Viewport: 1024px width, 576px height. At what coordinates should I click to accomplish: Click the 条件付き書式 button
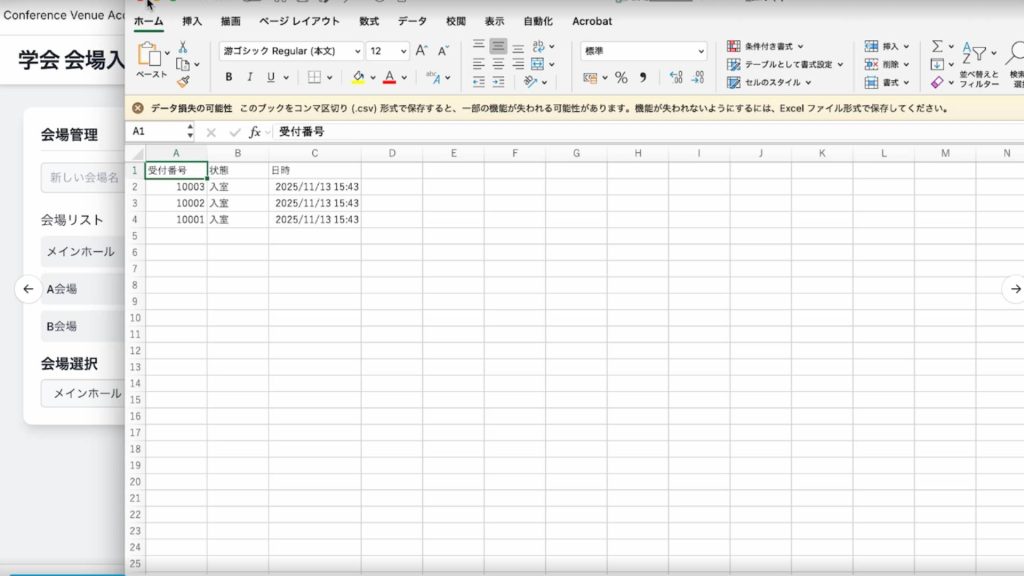point(766,46)
